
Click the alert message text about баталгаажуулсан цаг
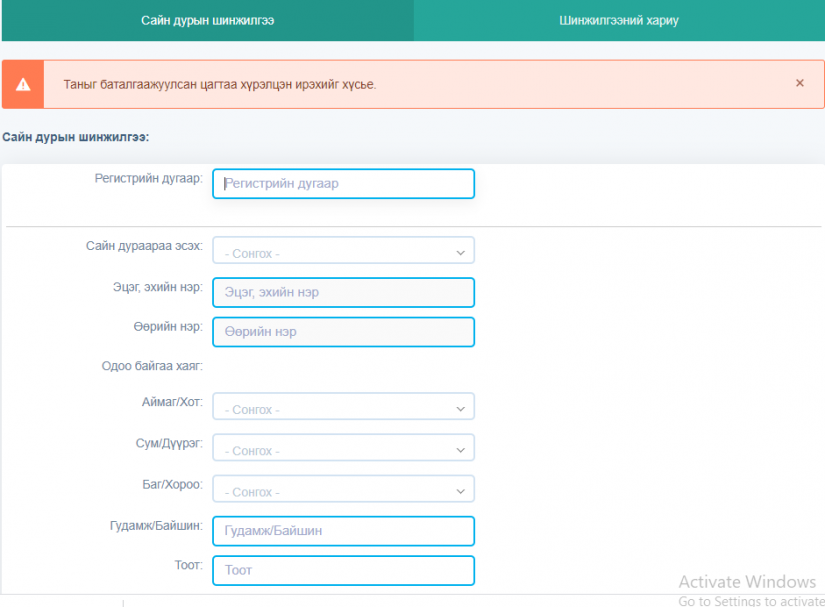[x=220, y=85]
